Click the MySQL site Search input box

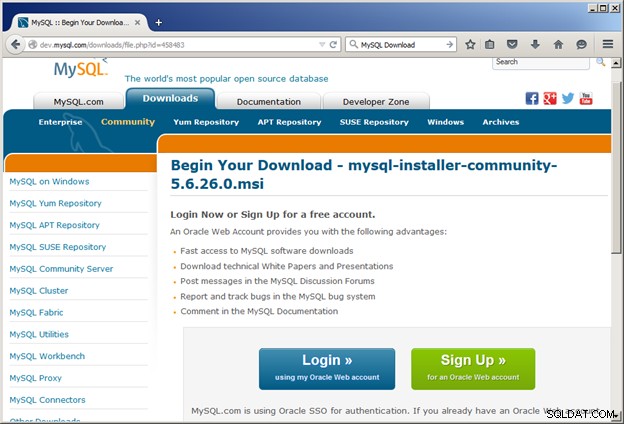(540, 63)
